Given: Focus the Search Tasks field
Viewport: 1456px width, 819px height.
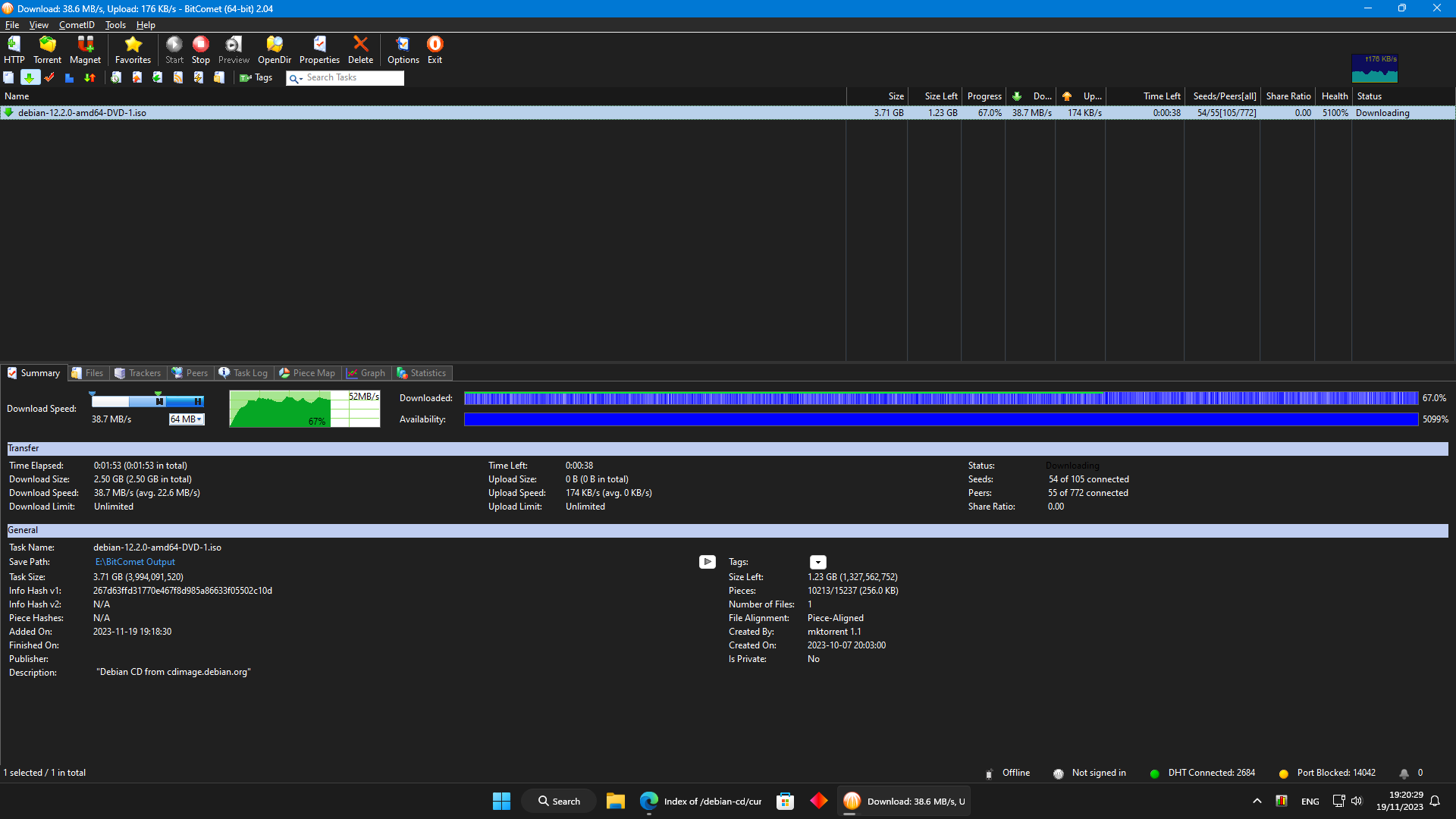Looking at the screenshot, I should (x=353, y=77).
